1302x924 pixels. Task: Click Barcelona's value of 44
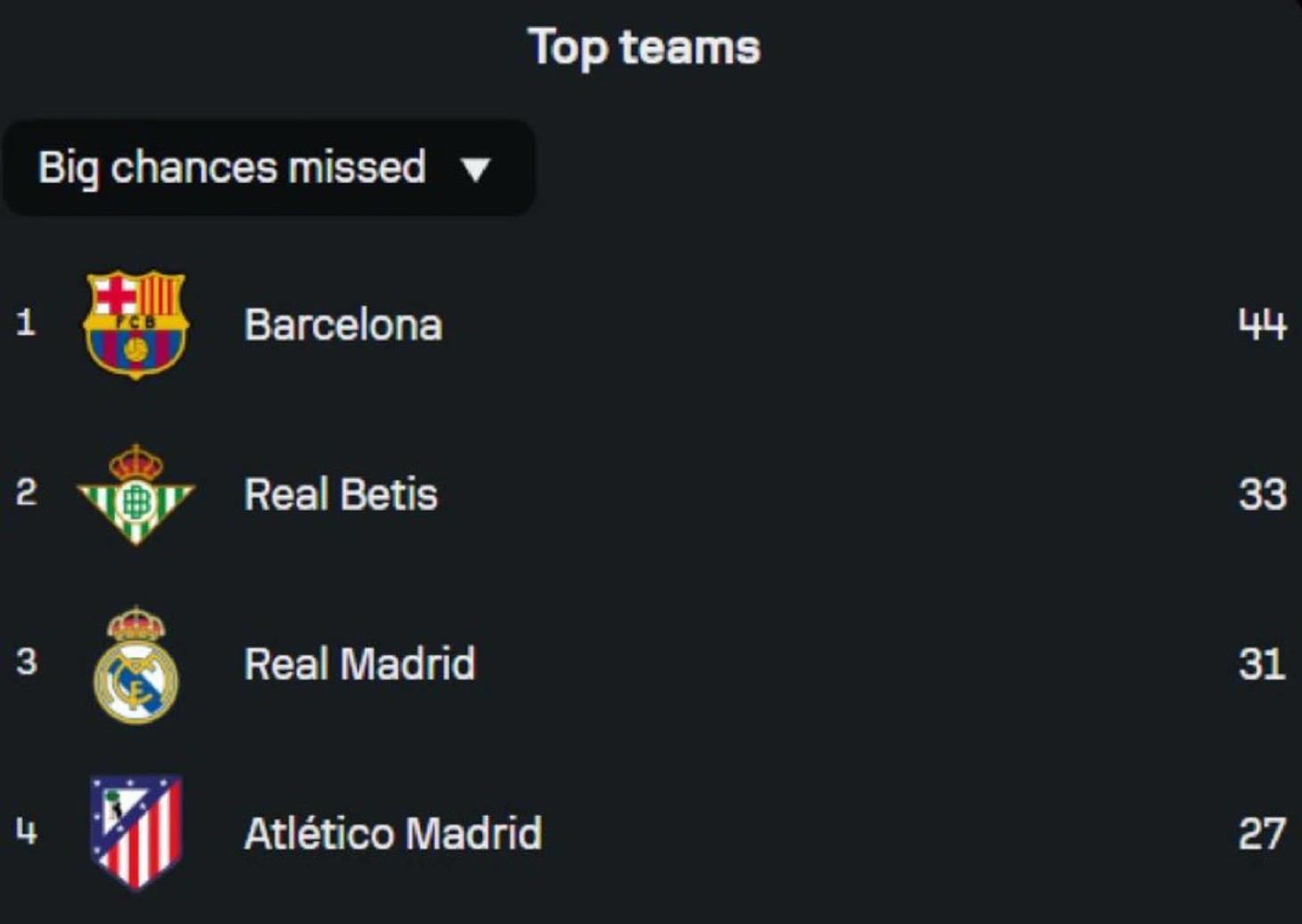(x=1262, y=325)
